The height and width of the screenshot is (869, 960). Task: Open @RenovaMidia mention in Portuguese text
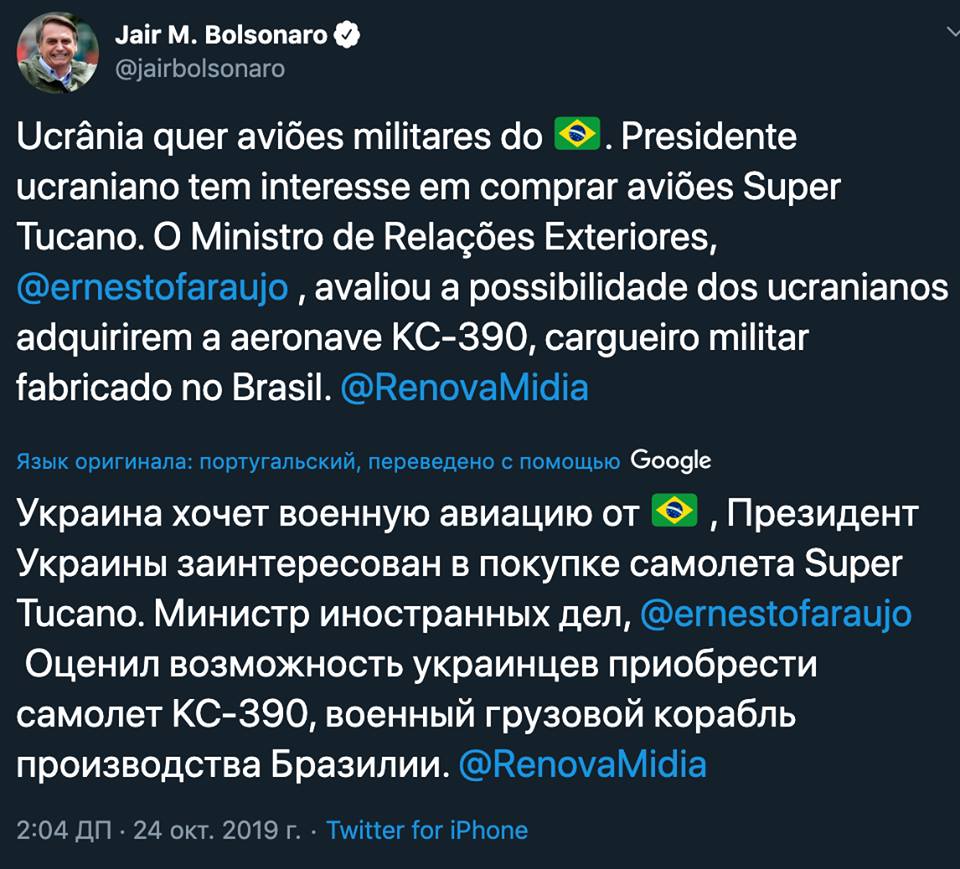(464, 388)
